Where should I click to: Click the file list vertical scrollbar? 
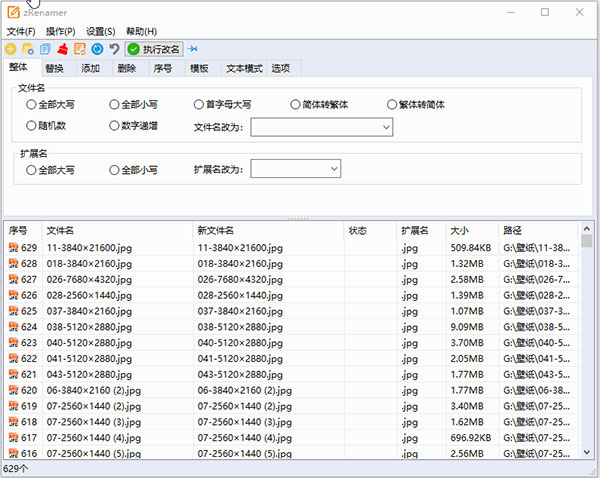coord(586,340)
